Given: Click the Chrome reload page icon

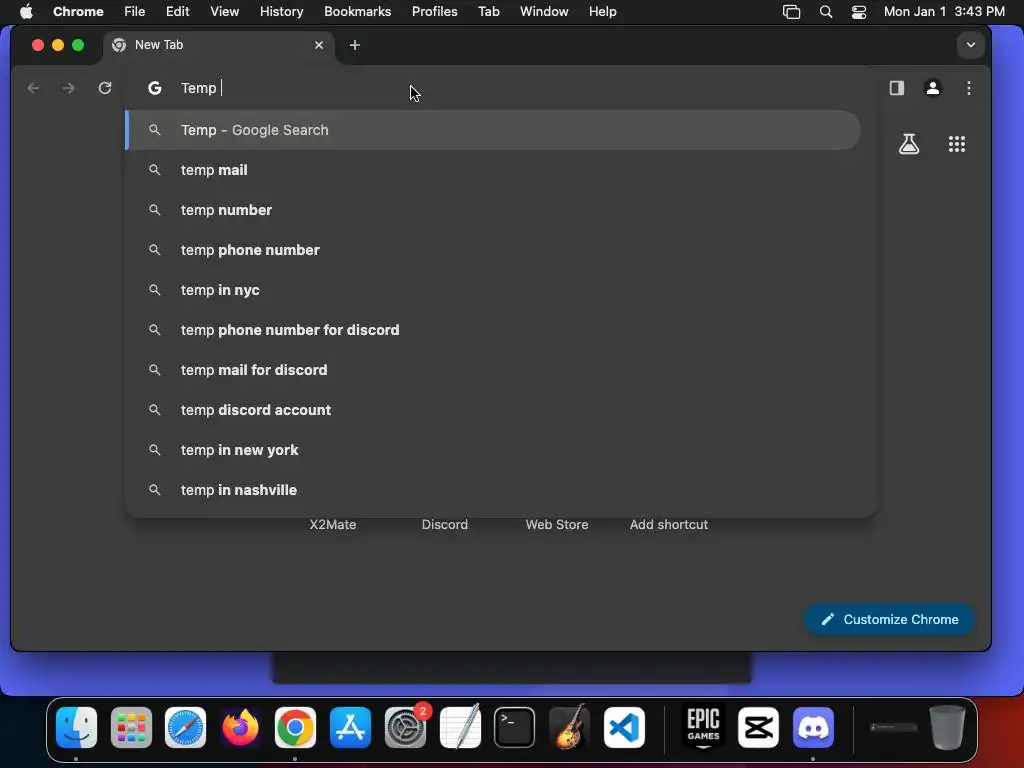Looking at the screenshot, I should pyautogui.click(x=104, y=88).
